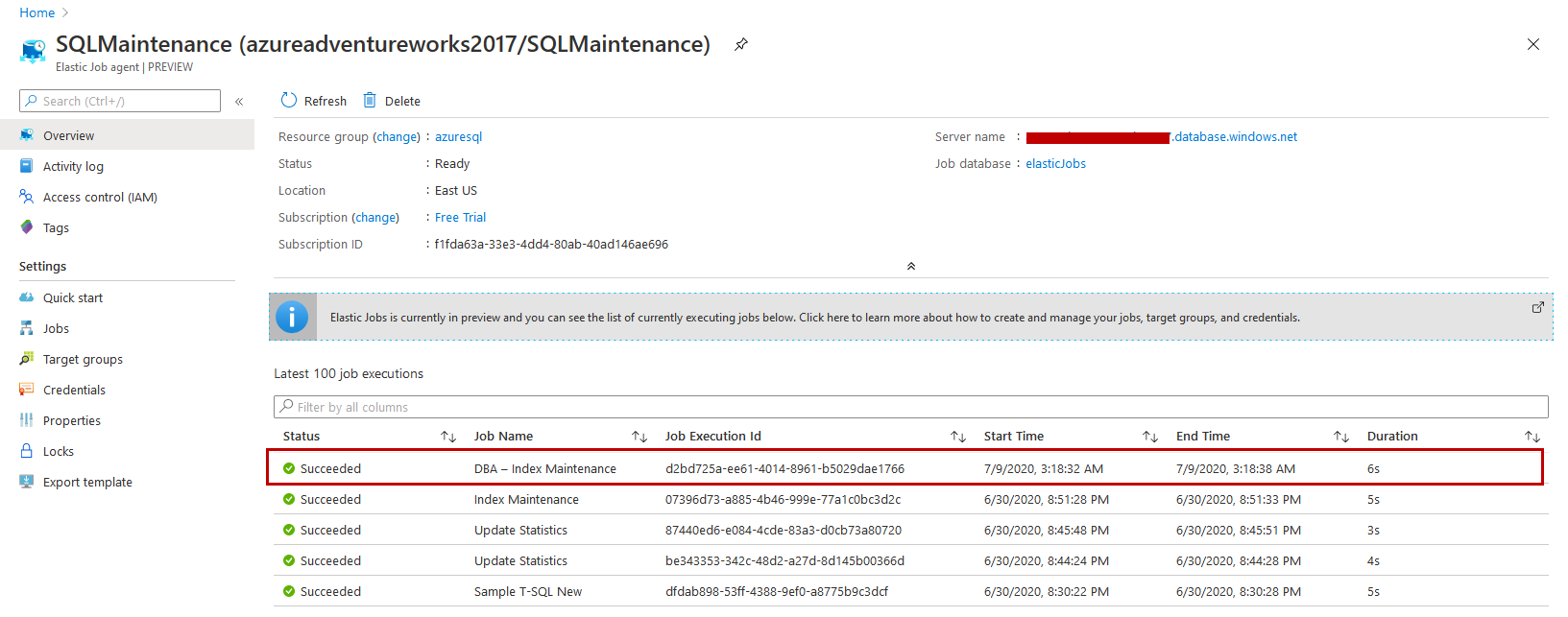The image size is (1568, 617).
Task: Pin the SQLMaintenance blade to dashboard
Action: click(x=741, y=44)
